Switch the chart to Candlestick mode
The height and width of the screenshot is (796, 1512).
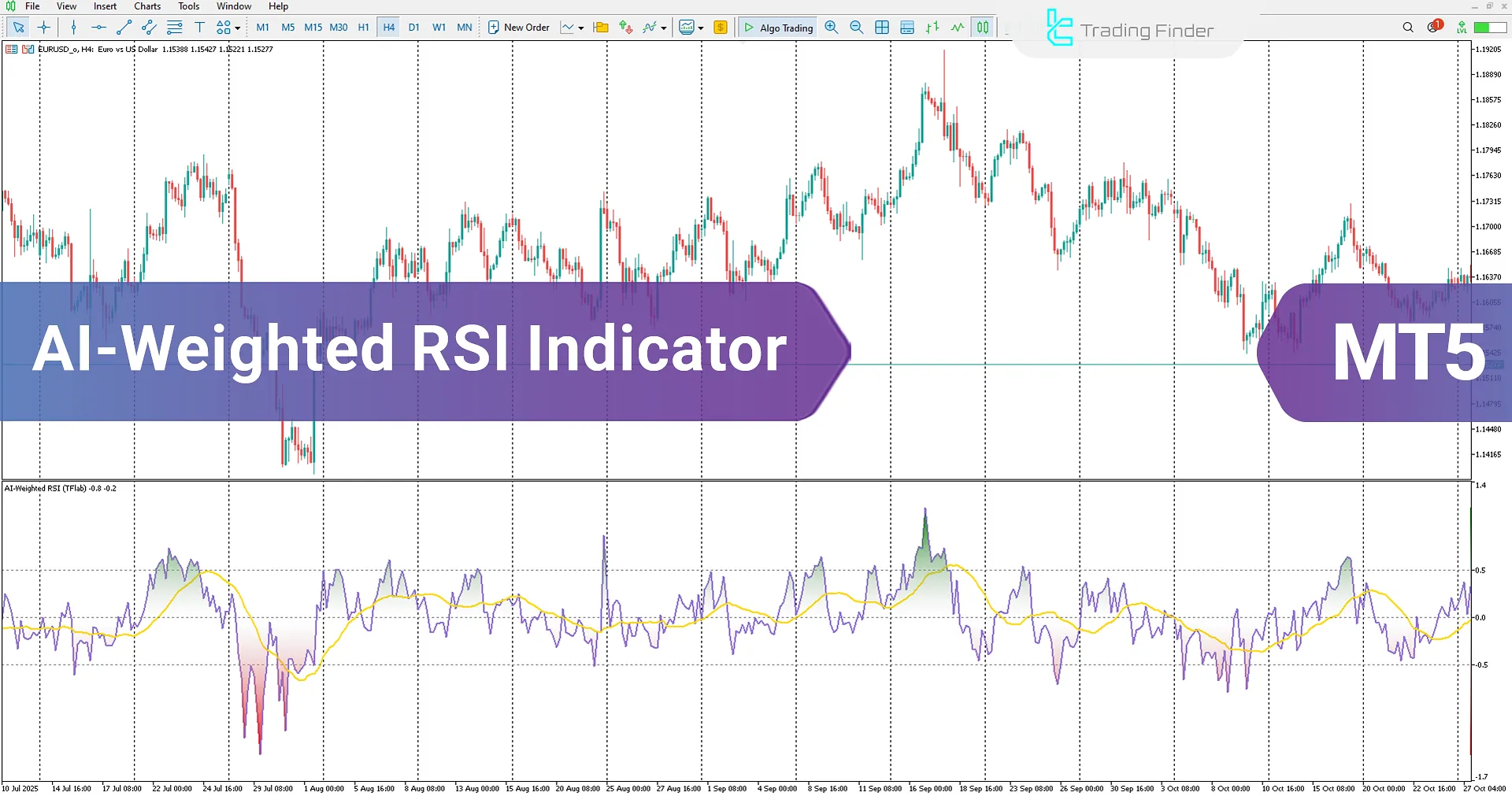coord(982,27)
